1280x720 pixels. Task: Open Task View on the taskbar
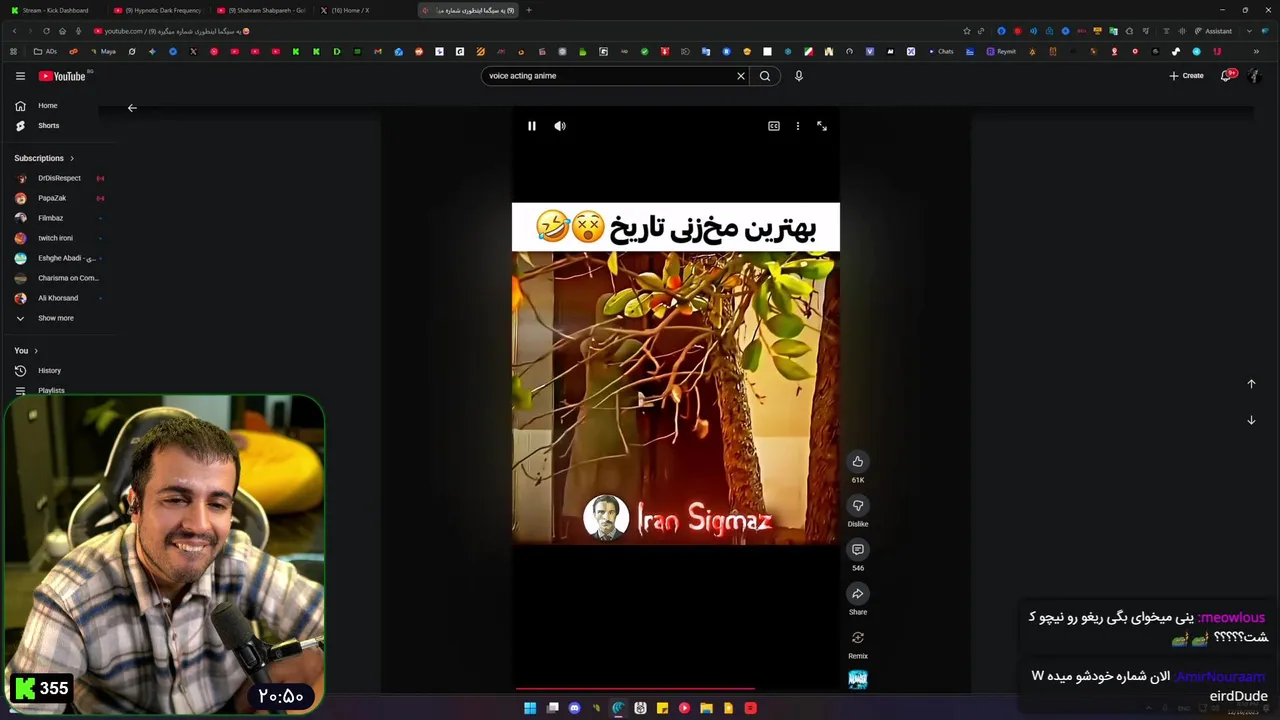pos(552,708)
